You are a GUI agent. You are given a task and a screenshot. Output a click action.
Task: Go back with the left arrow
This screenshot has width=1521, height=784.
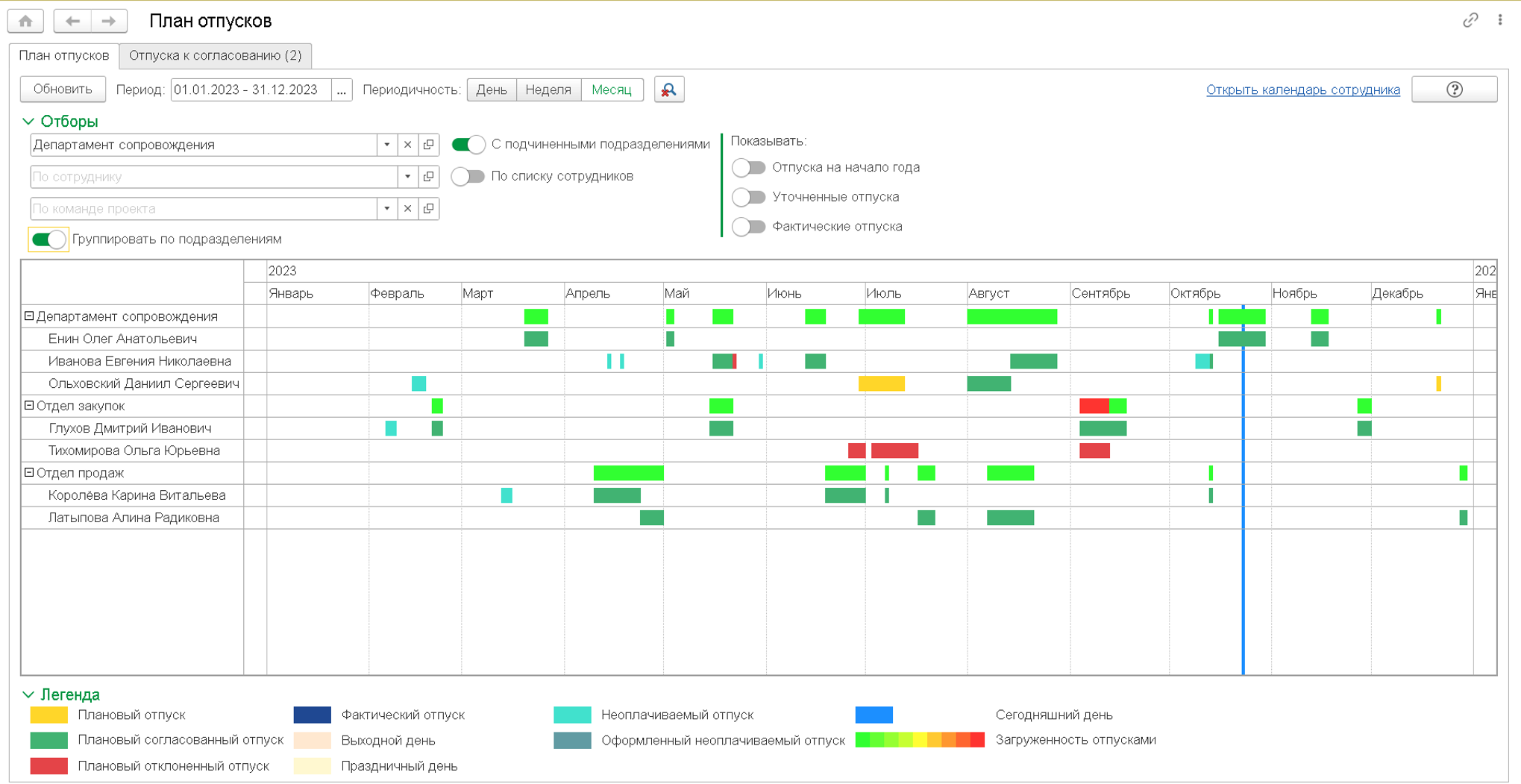coord(72,21)
